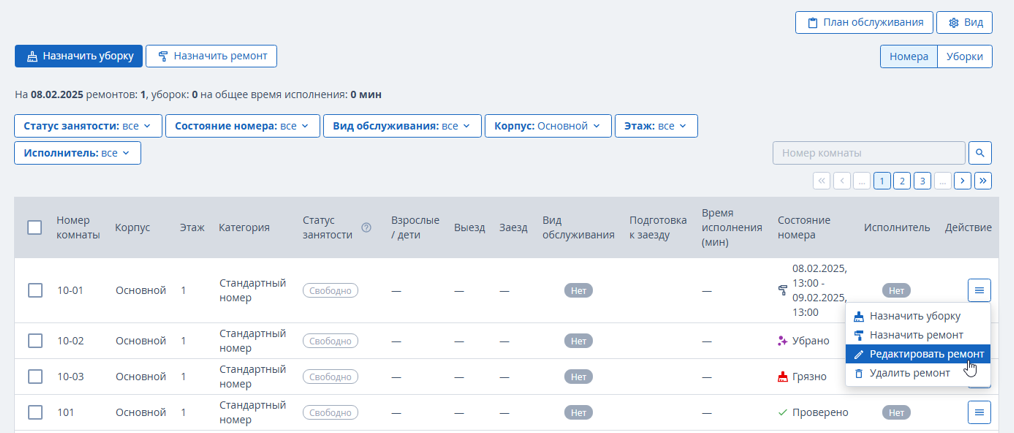Focus the Номер комнаты search field

[x=868, y=153]
